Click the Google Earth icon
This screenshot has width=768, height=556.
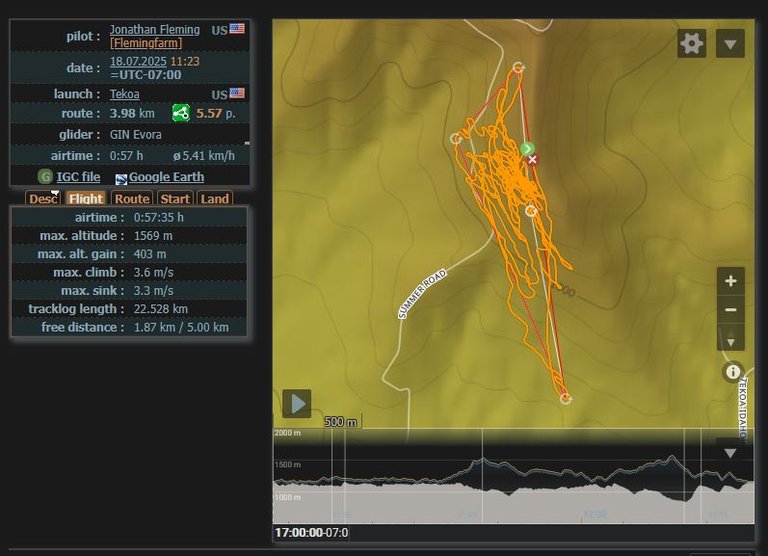point(121,179)
